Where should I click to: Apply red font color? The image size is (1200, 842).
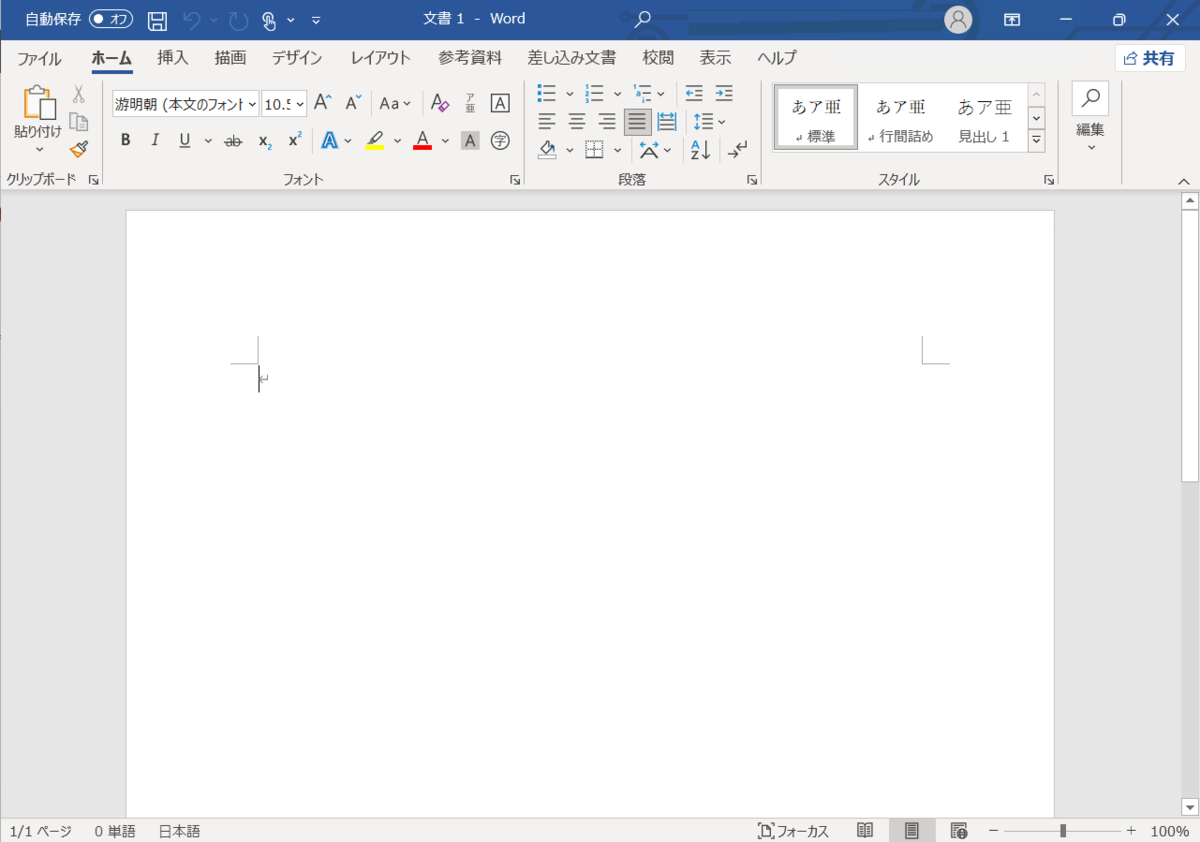click(x=422, y=140)
